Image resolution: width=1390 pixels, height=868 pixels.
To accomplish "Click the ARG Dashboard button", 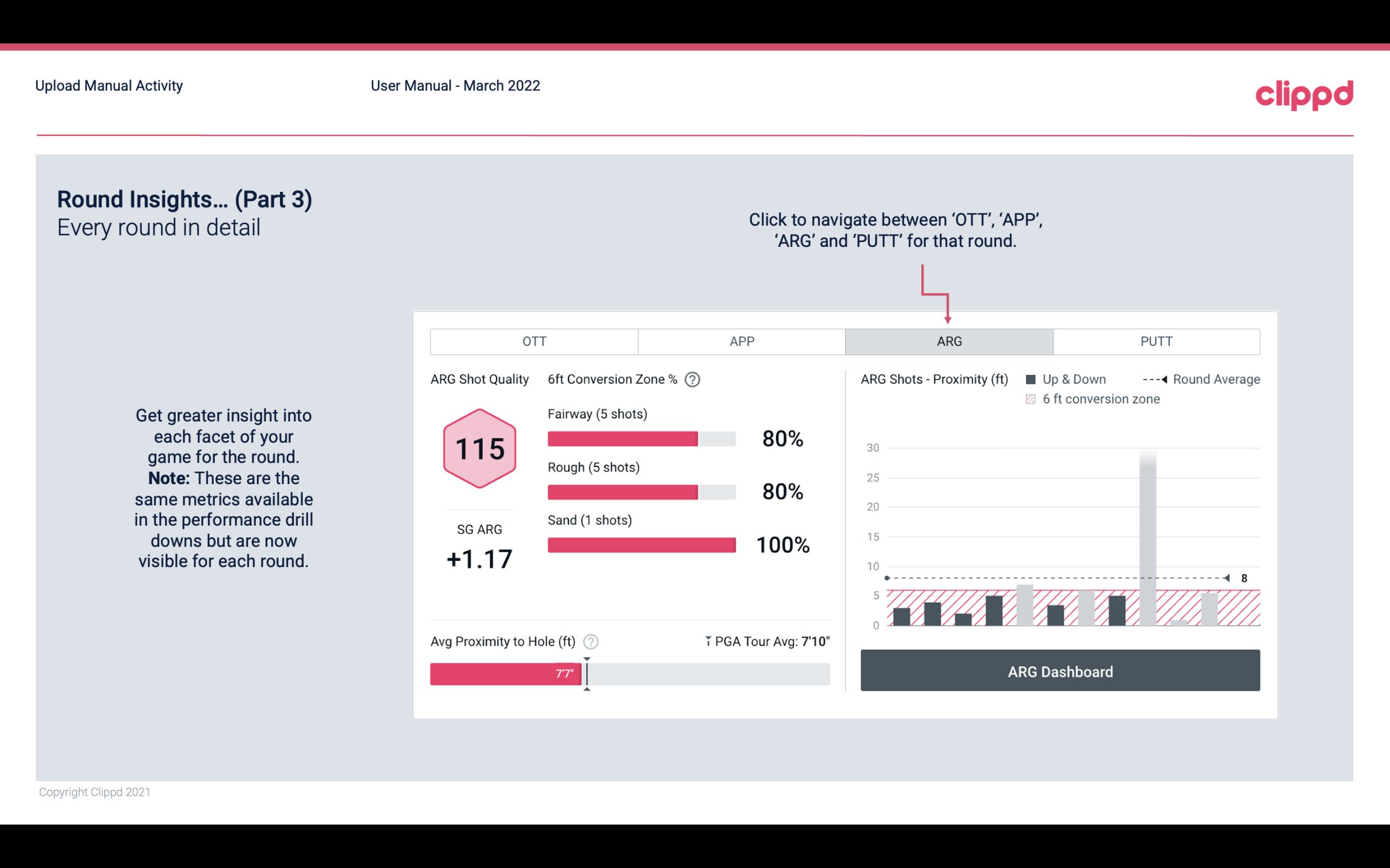I will [1060, 671].
